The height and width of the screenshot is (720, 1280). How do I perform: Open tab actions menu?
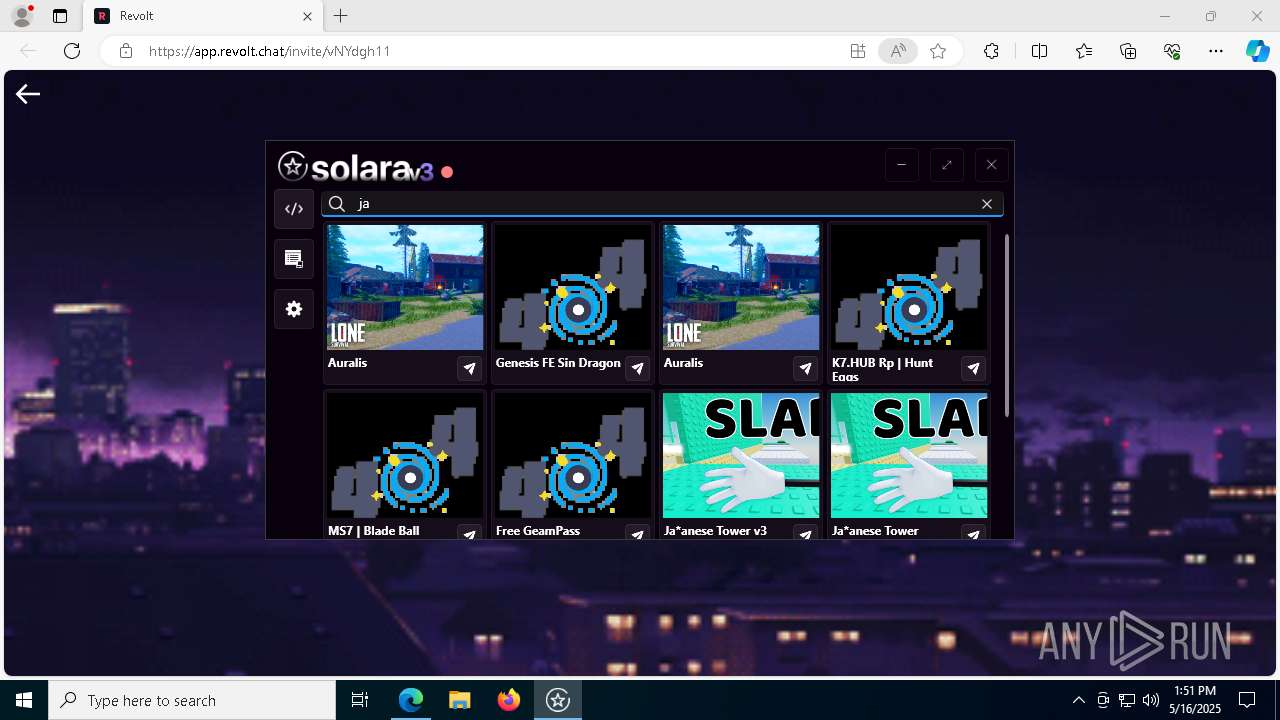click(60, 16)
